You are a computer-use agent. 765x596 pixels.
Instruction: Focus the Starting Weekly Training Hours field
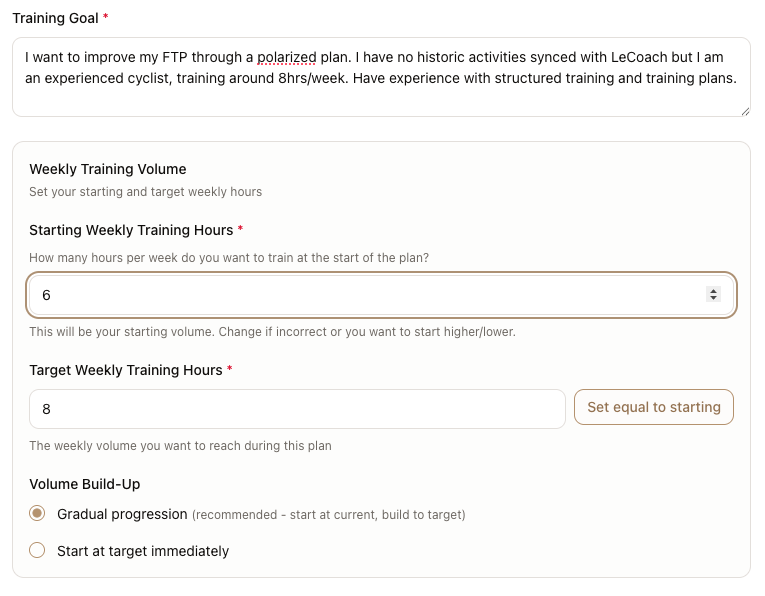[x=360, y=295]
